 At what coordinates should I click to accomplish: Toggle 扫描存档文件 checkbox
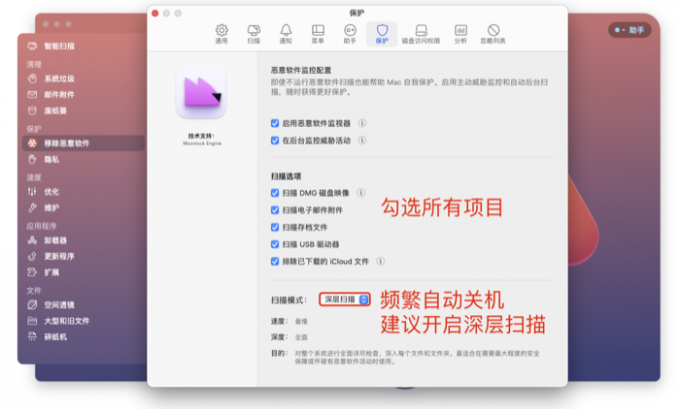(x=275, y=227)
